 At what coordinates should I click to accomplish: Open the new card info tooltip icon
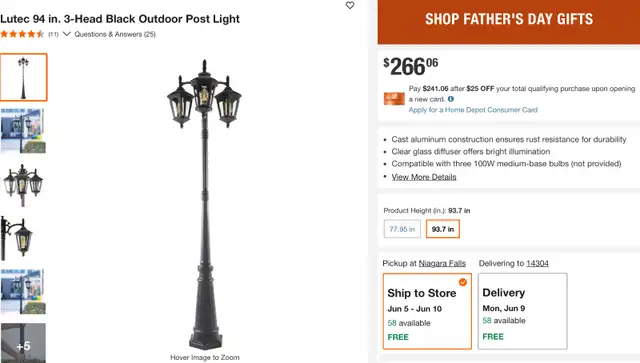coord(451,99)
